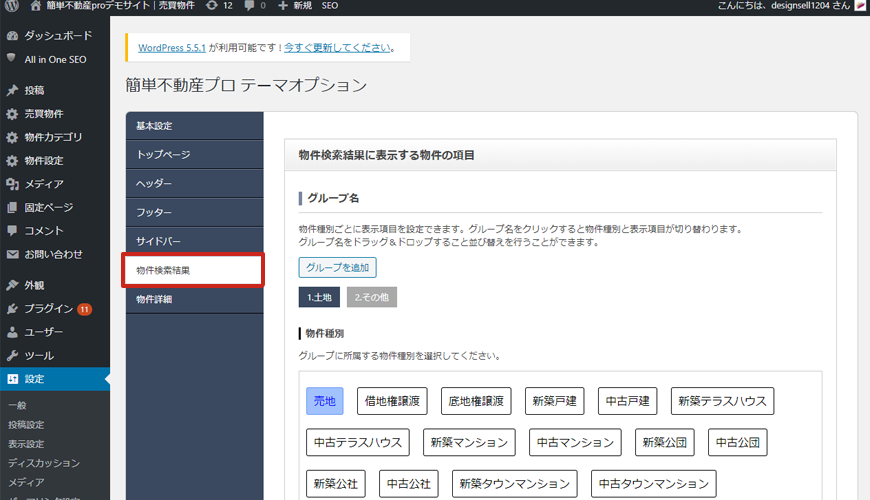Viewport: 870px width, 500px height.
Task: Click the user avatar in top right
Action: click(x=859, y=6)
